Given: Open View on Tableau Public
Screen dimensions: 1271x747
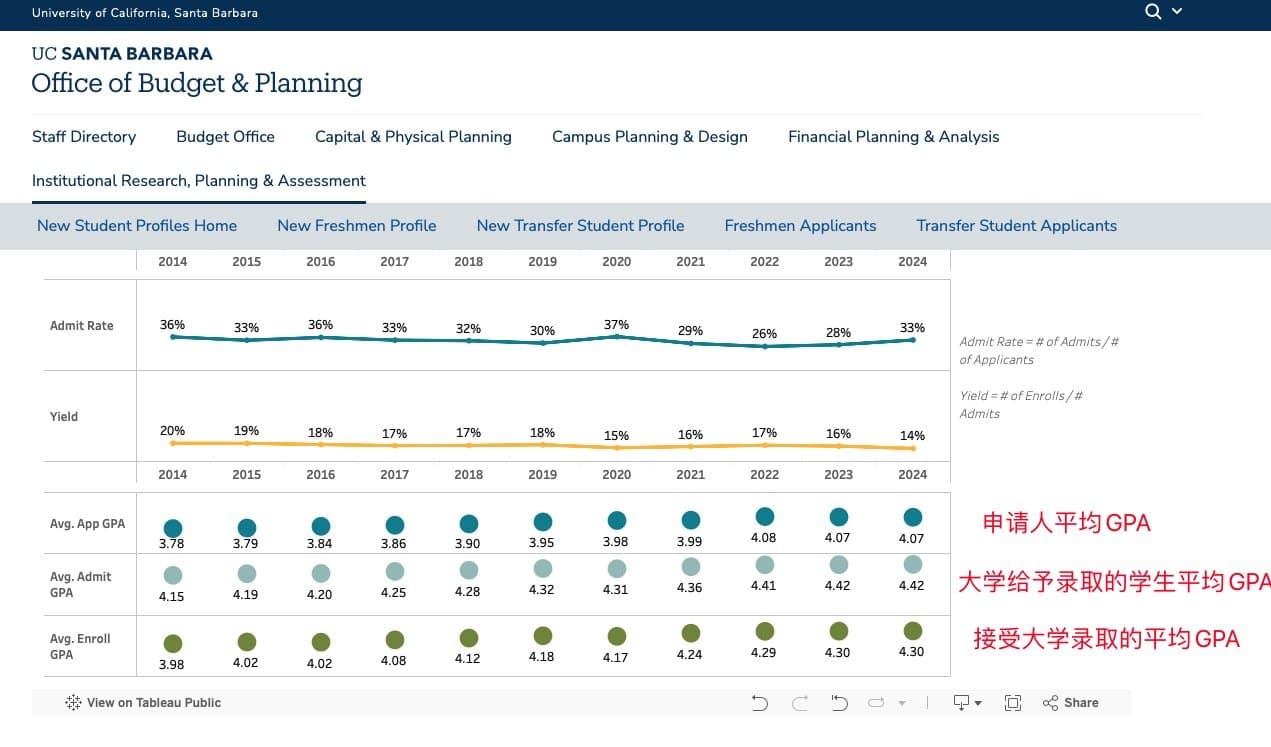Looking at the screenshot, I should (x=143, y=703).
